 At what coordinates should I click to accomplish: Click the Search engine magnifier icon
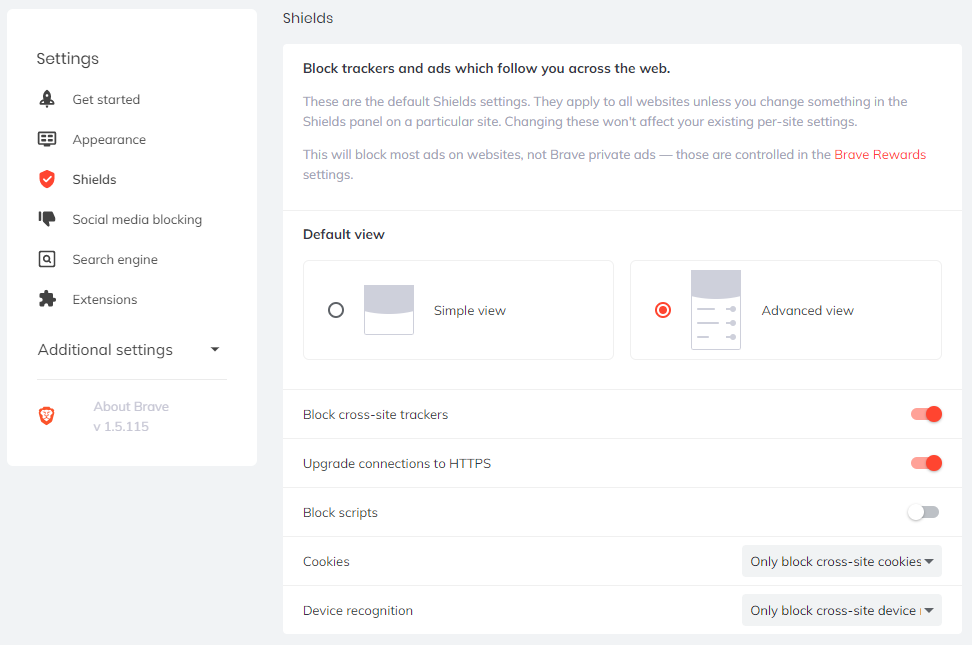47,259
